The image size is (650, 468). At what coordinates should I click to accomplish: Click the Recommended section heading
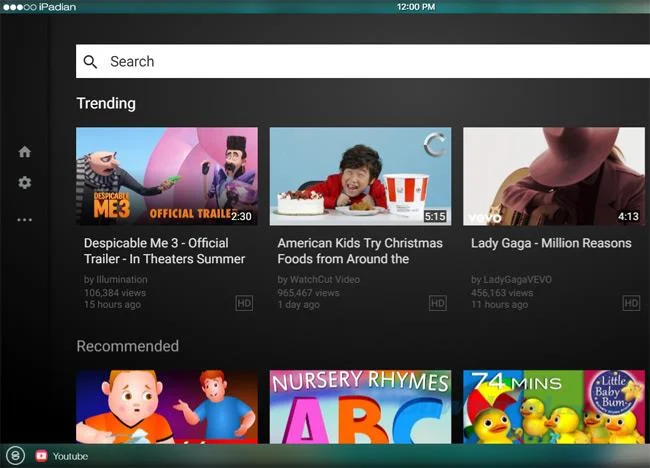click(128, 346)
